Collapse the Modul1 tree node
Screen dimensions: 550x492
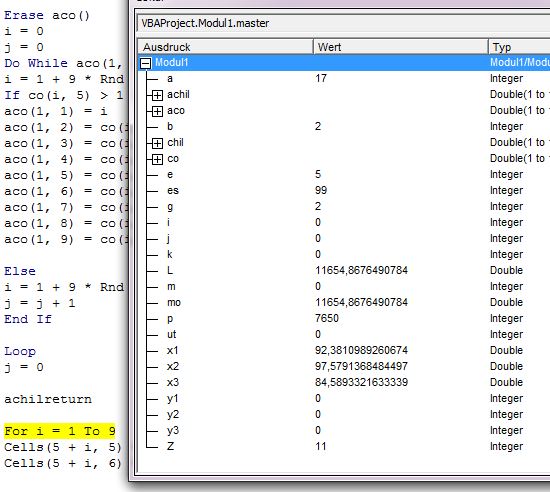pyautogui.click(x=146, y=63)
